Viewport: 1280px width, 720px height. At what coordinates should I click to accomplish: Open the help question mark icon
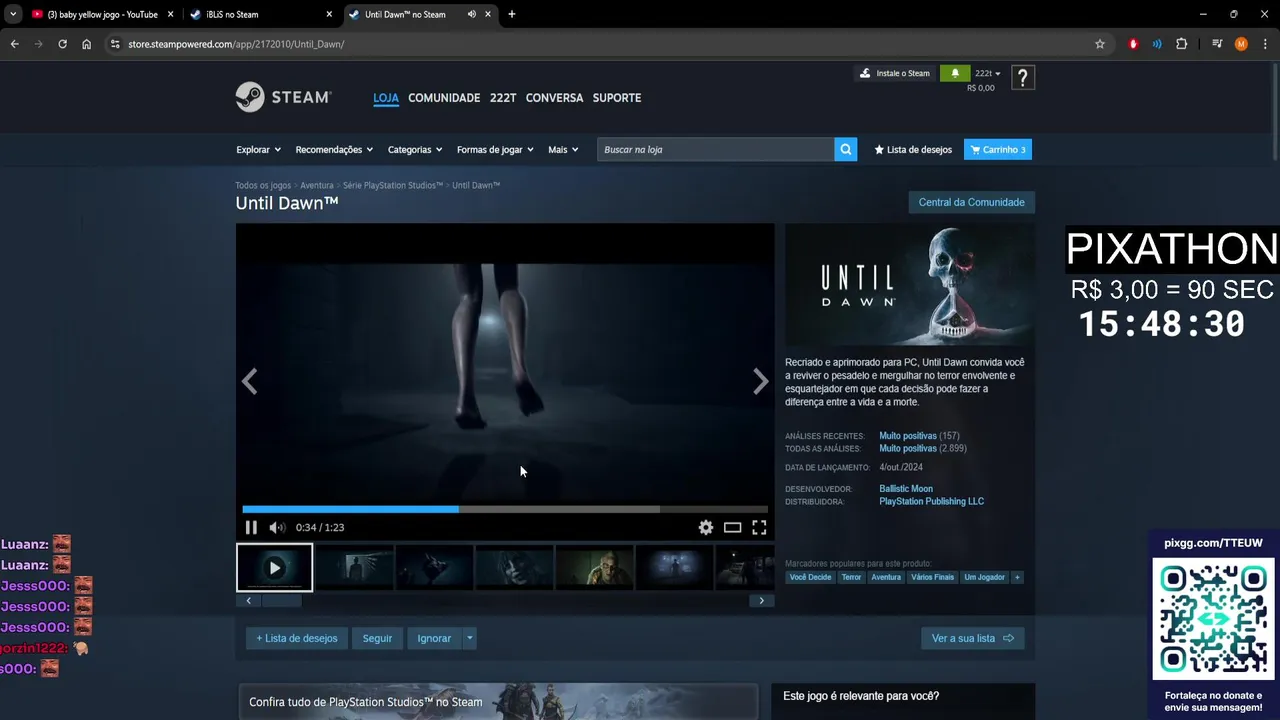click(x=1022, y=78)
